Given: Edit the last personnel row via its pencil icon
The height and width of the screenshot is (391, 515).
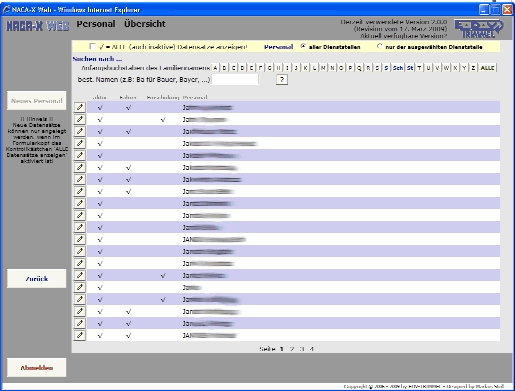Looking at the screenshot, I should (80, 335).
